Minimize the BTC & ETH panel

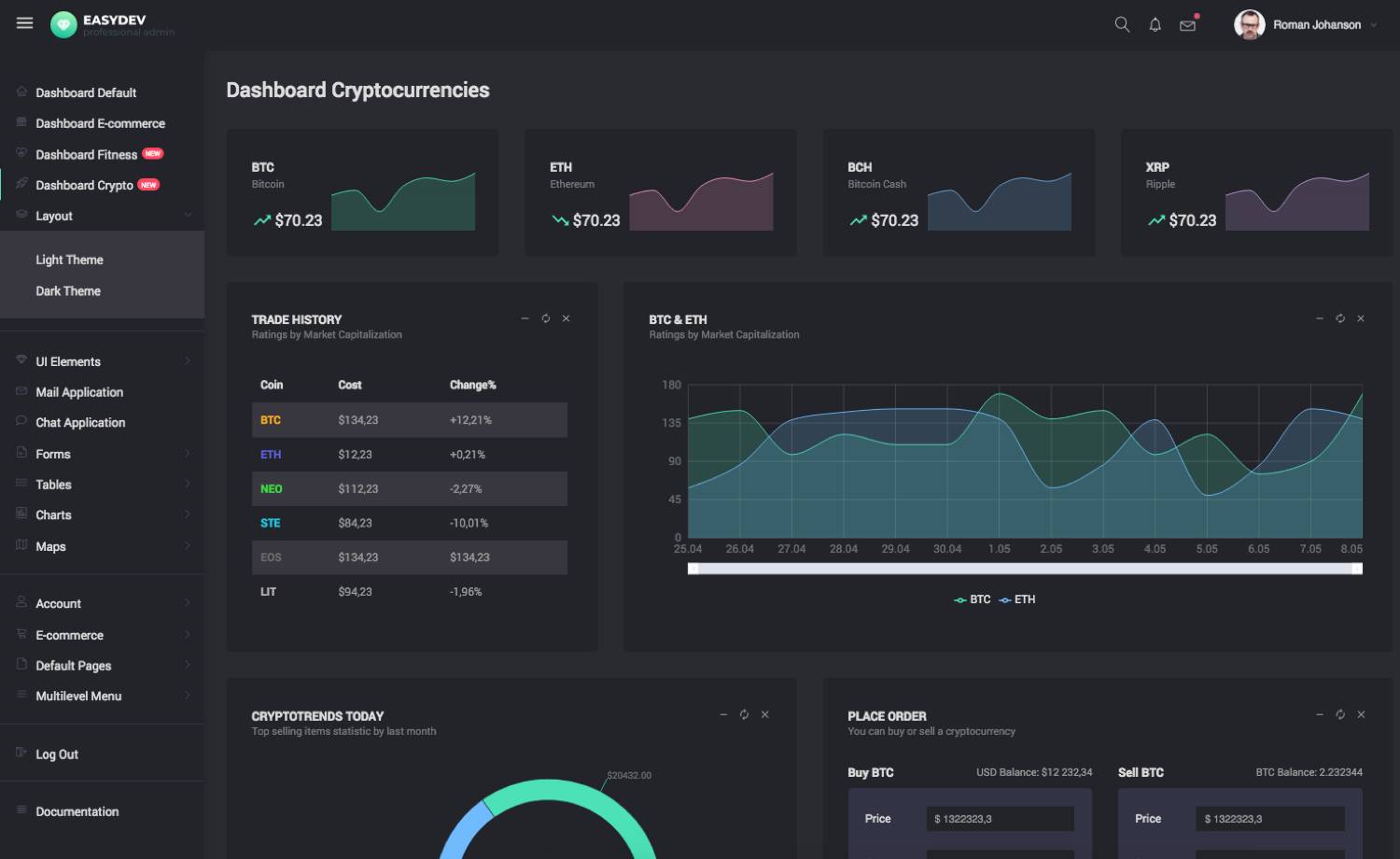click(1320, 318)
